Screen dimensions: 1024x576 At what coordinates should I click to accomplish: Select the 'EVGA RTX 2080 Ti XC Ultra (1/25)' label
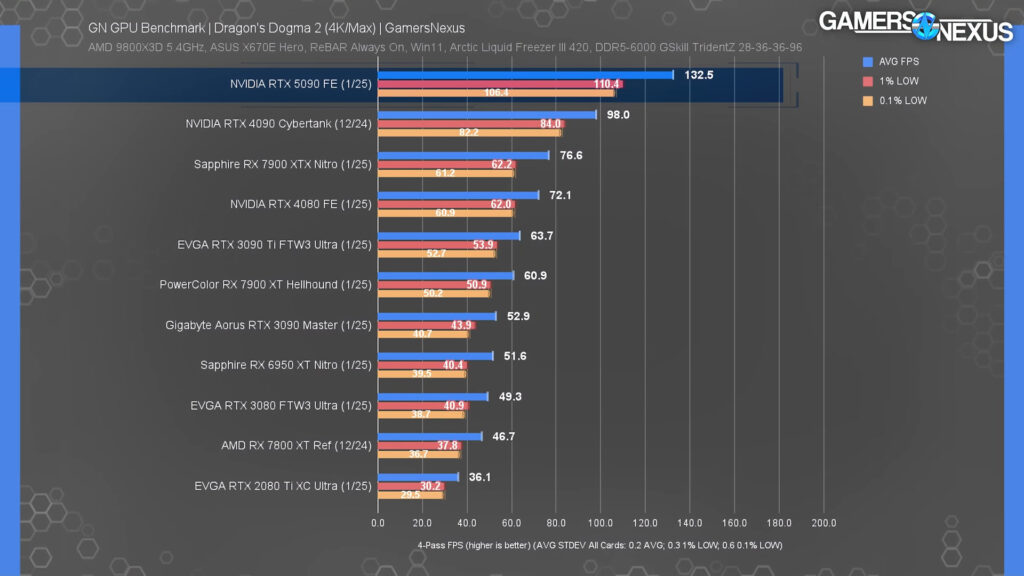283,486
